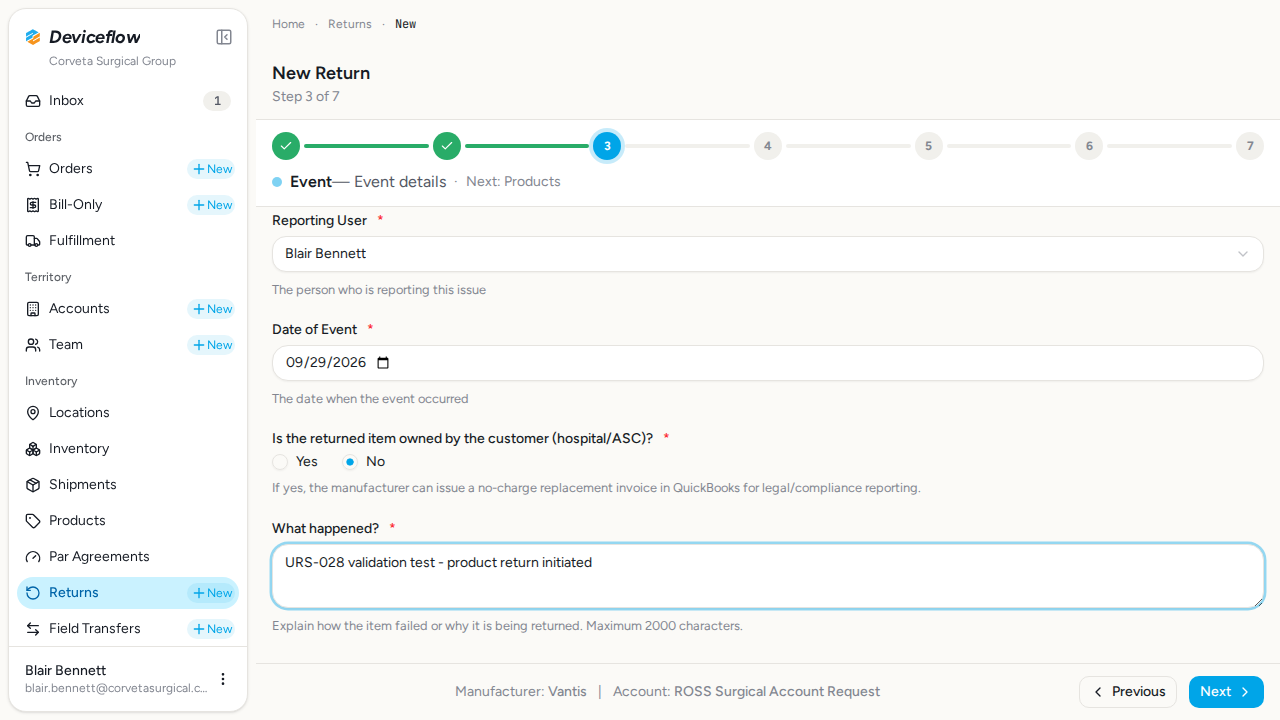Open the Fulfillment sidebar item

coord(128,241)
